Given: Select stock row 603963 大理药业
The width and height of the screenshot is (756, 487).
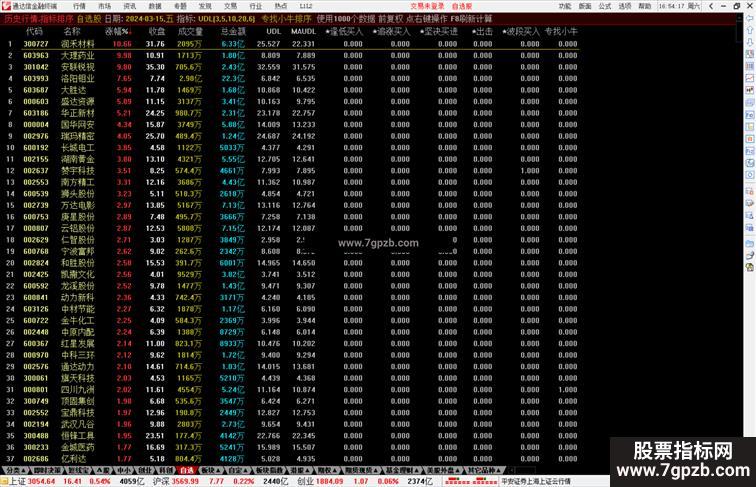Looking at the screenshot, I should (289, 55).
